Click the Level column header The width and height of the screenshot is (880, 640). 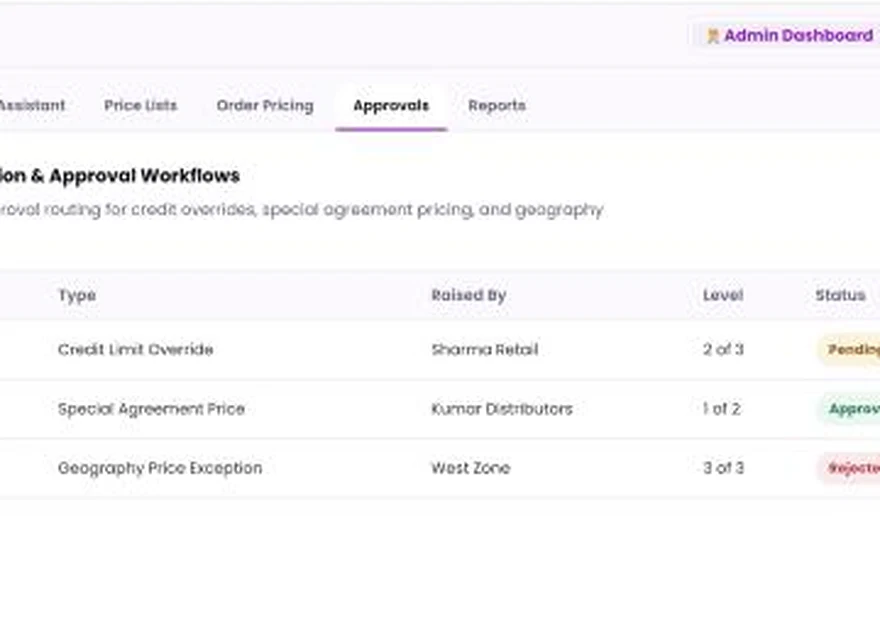pyautogui.click(x=723, y=295)
